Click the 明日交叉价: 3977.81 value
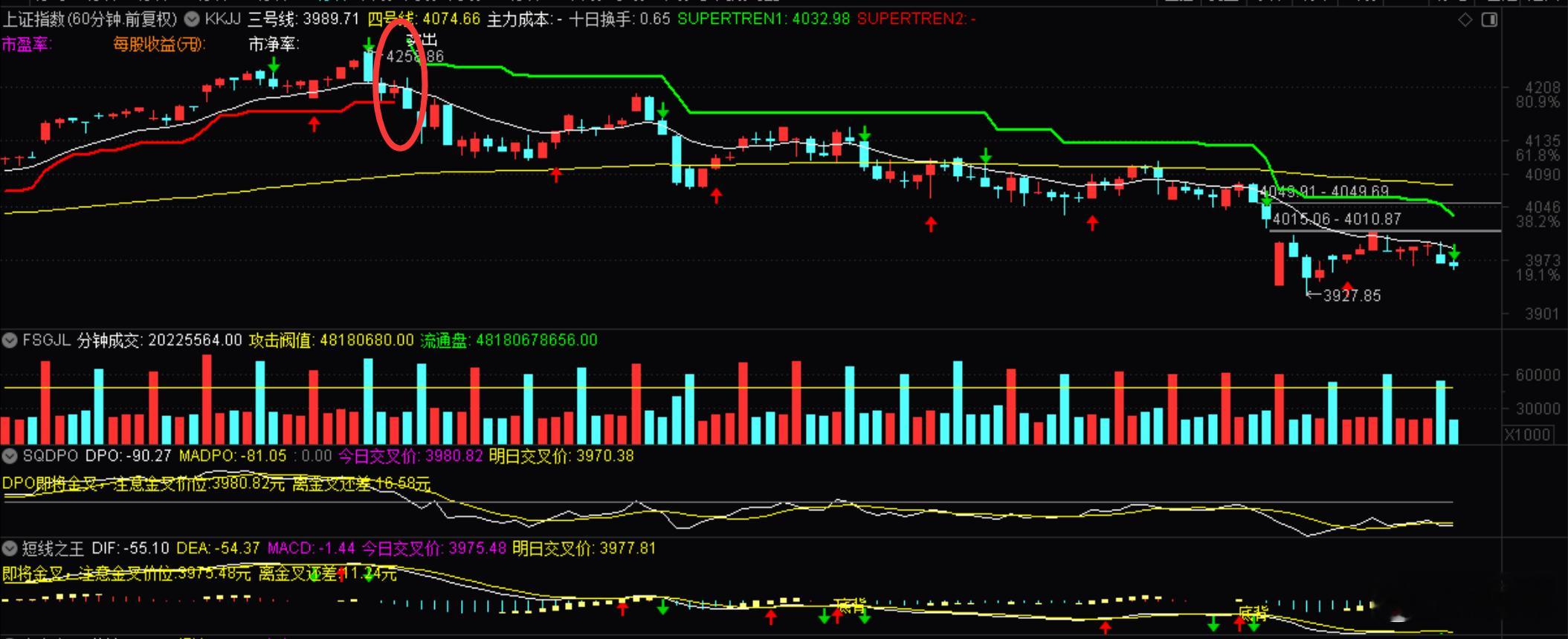Image resolution: width=1568 pixels, height=639 pixels. pyautogui.click(x=584, y=548)
